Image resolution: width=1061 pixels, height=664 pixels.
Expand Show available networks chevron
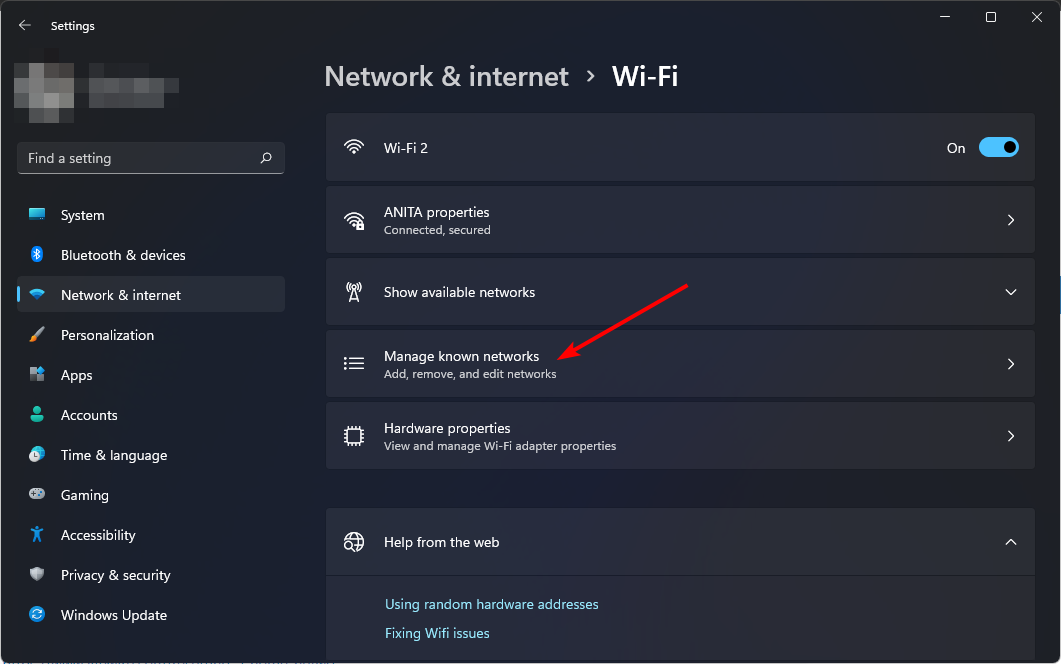(x=1011, y=292)
